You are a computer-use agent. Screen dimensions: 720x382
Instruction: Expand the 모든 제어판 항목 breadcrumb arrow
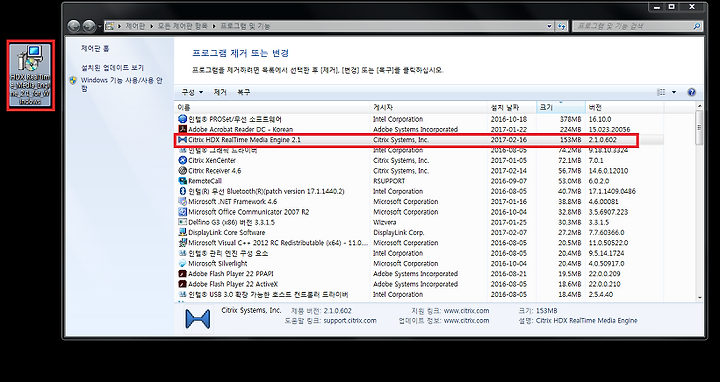coord(214,26)
